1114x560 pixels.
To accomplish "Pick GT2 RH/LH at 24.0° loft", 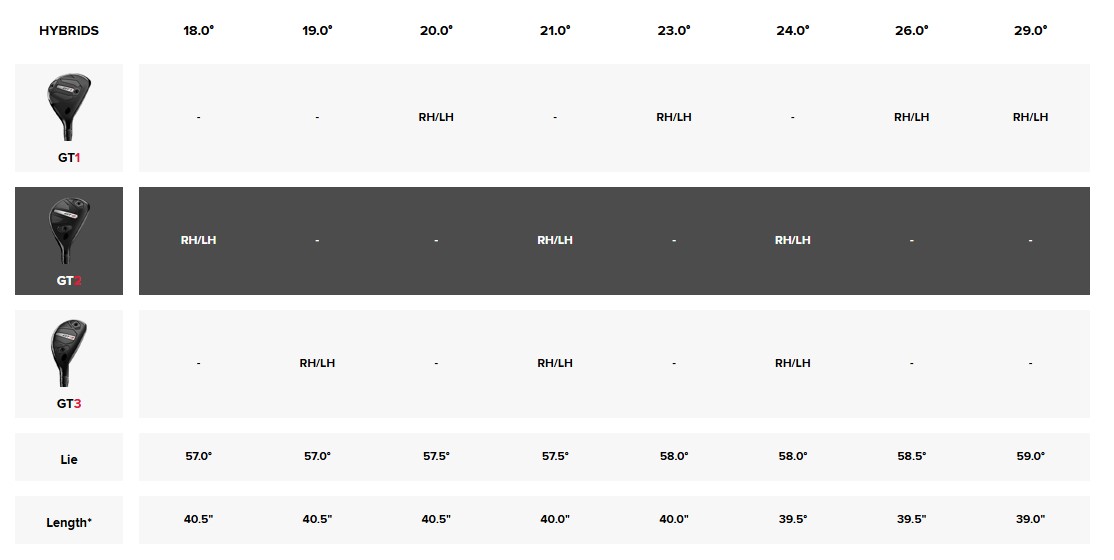I will pyautogui.click(x=793, y=240).
